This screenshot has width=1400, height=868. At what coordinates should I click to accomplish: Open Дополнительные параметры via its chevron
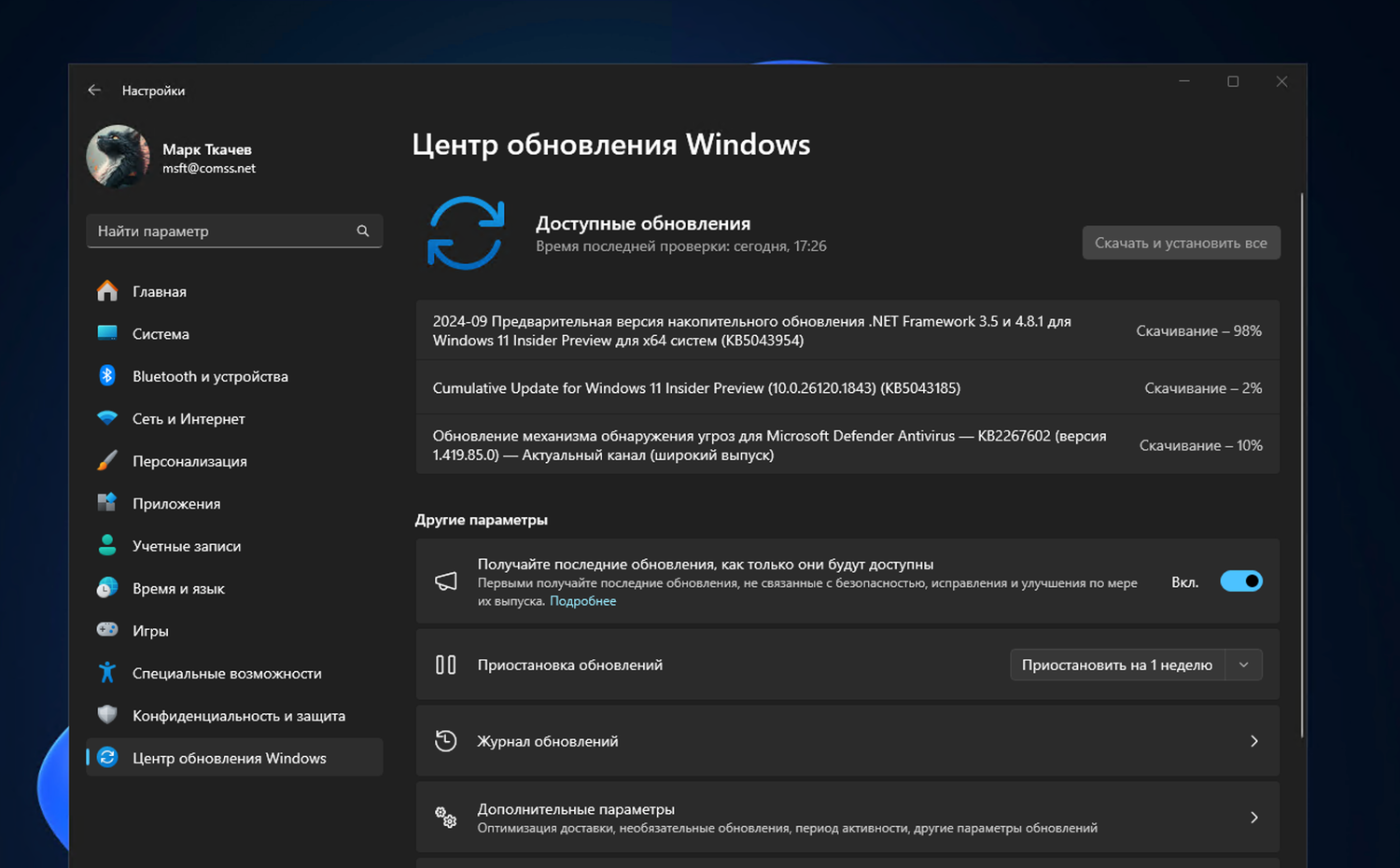pos(1254,818)
